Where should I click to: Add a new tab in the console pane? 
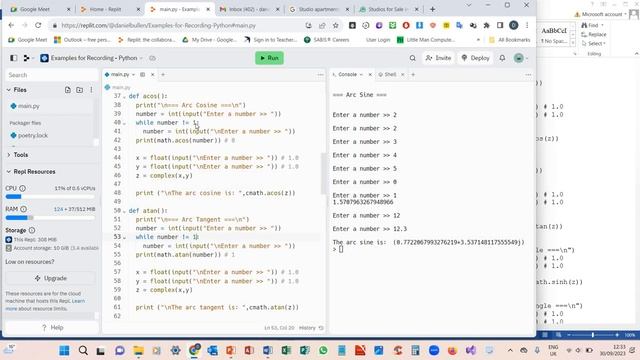[x=413, y=75]
